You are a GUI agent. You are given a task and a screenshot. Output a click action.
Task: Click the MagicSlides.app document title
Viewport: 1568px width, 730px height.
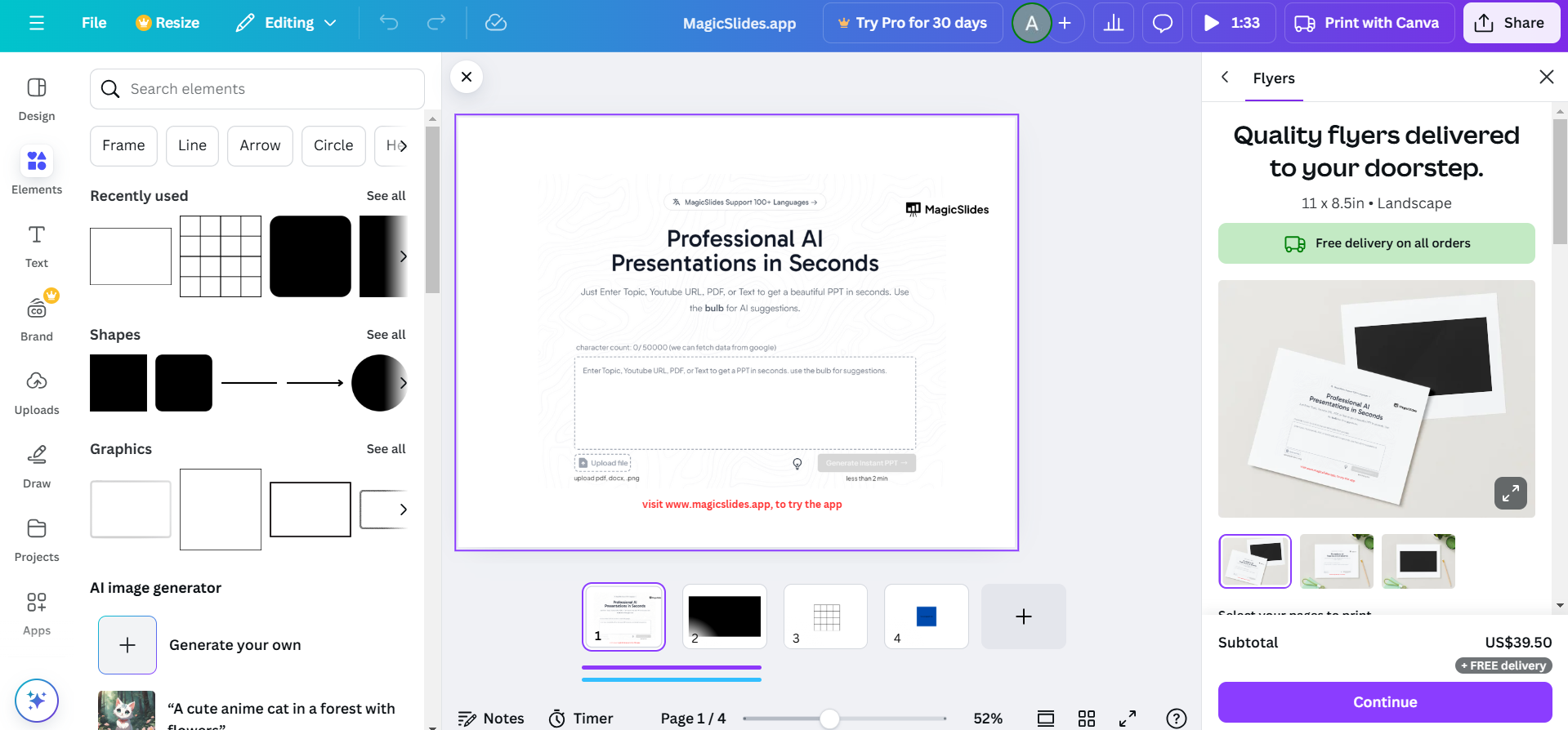(x=739, y=24)
